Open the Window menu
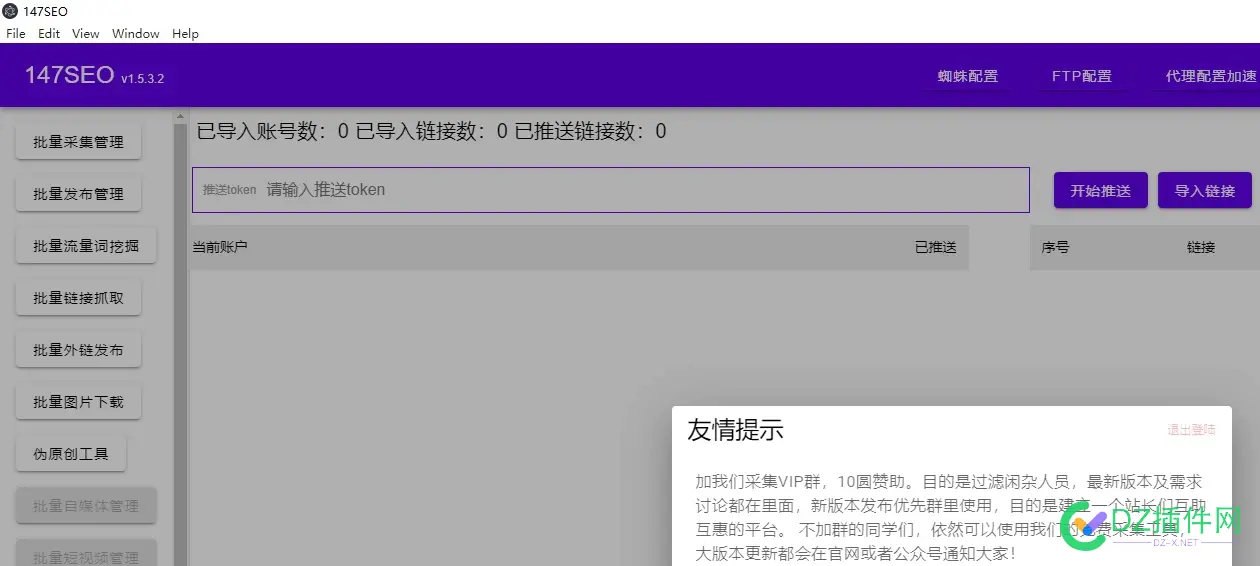Viewport: 1260px width, 566px height. (136, 33)
